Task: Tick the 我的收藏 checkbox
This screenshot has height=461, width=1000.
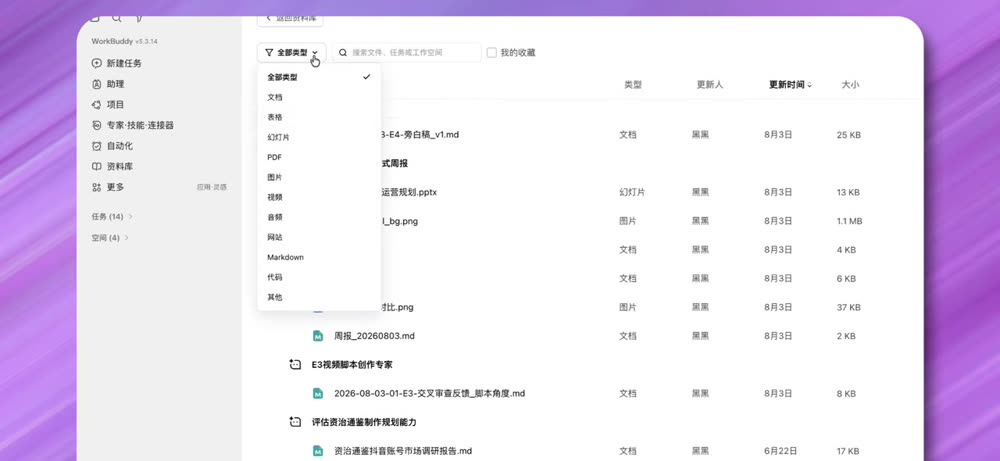Action: 492,52
